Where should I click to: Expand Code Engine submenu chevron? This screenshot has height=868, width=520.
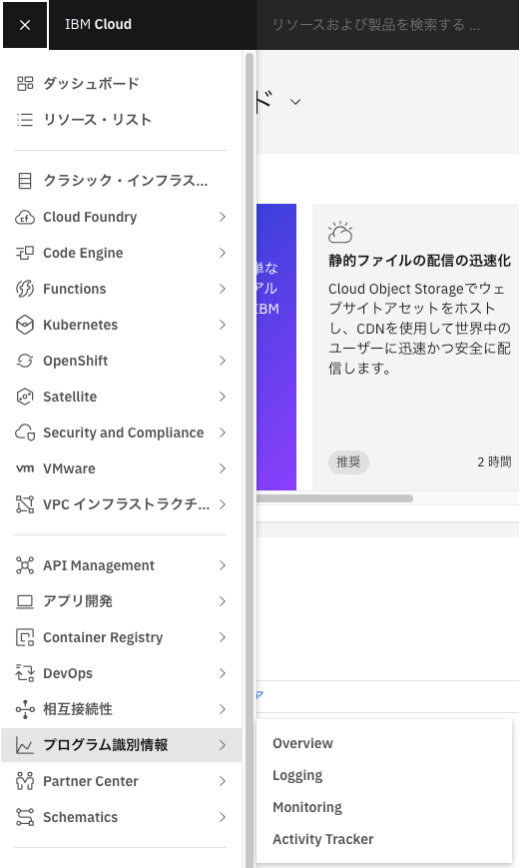click(x=222, y=253)
